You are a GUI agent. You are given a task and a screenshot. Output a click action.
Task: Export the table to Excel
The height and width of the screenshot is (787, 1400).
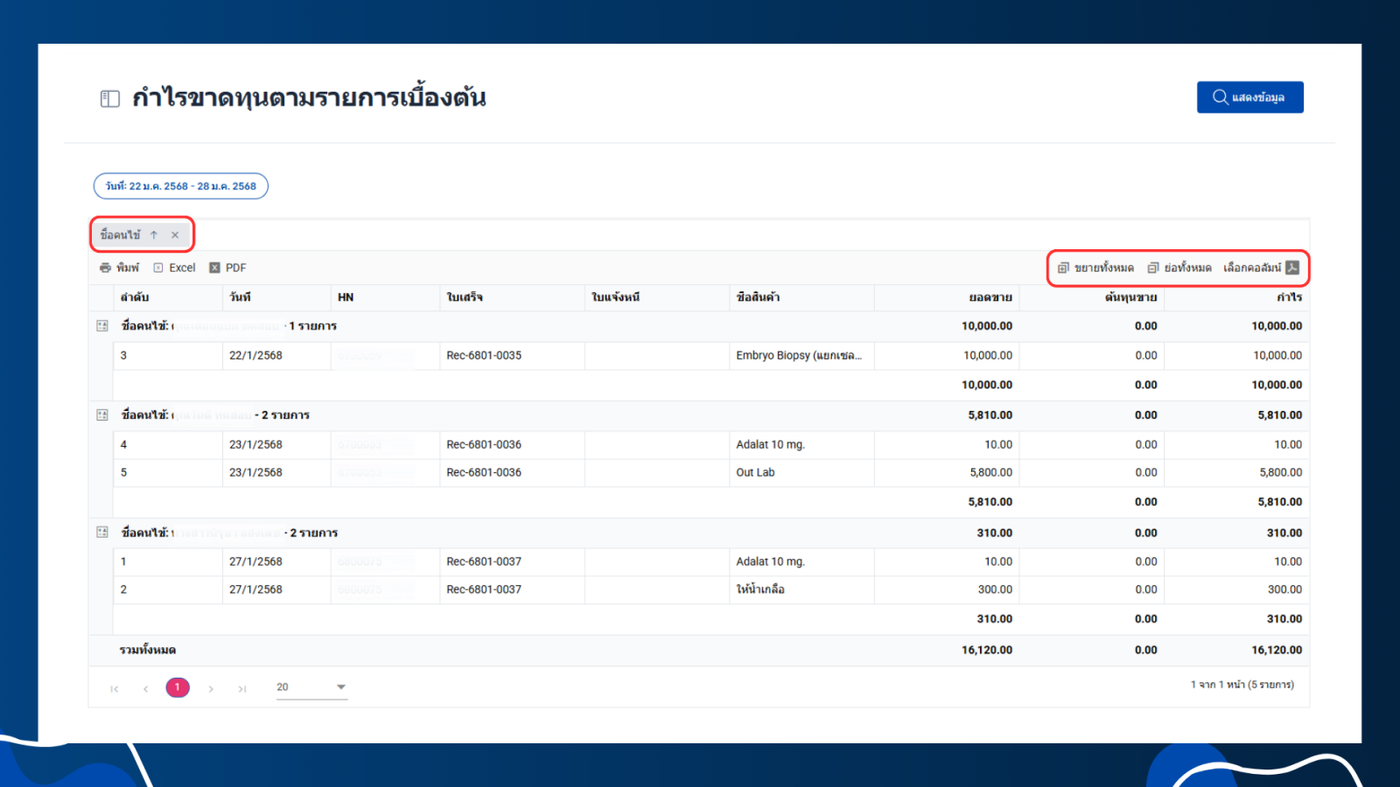tap(174, 268)
